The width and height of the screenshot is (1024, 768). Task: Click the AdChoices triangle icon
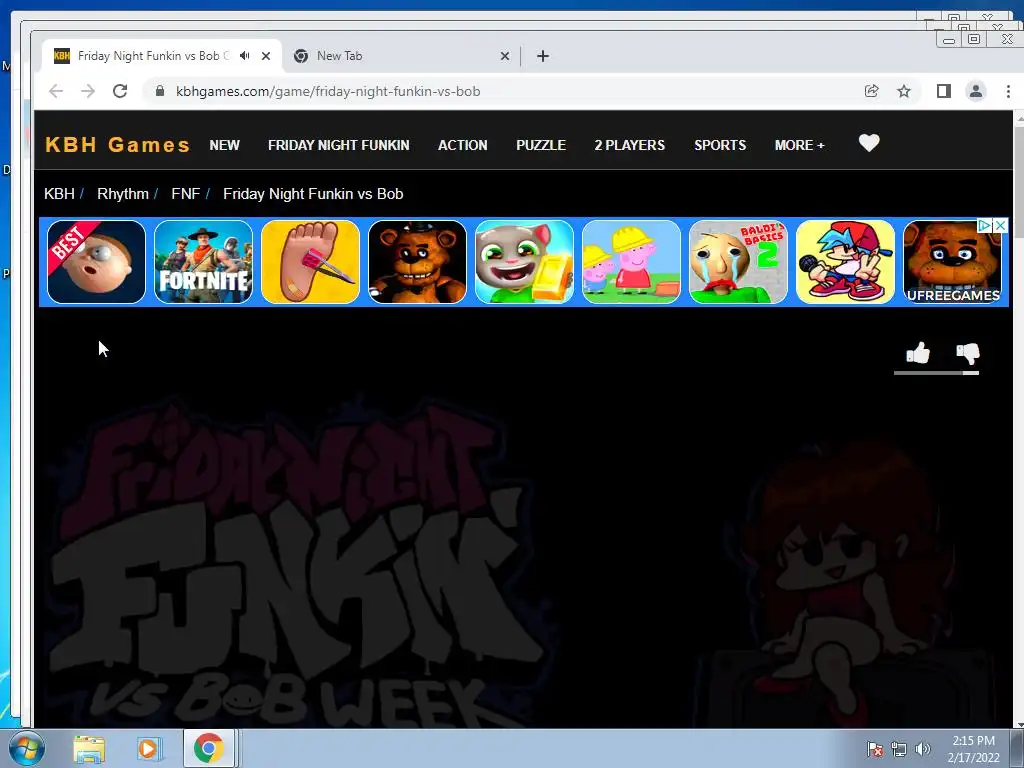[984, 225]
